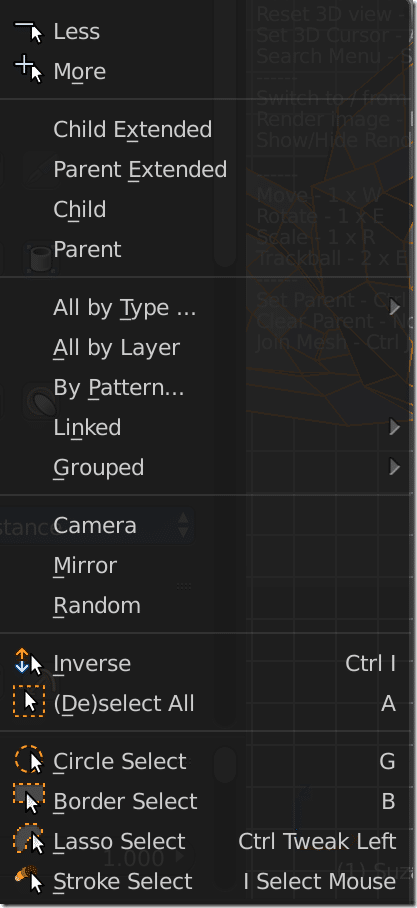Choose Parent Extended menu entry

click(x=140, y=170)
